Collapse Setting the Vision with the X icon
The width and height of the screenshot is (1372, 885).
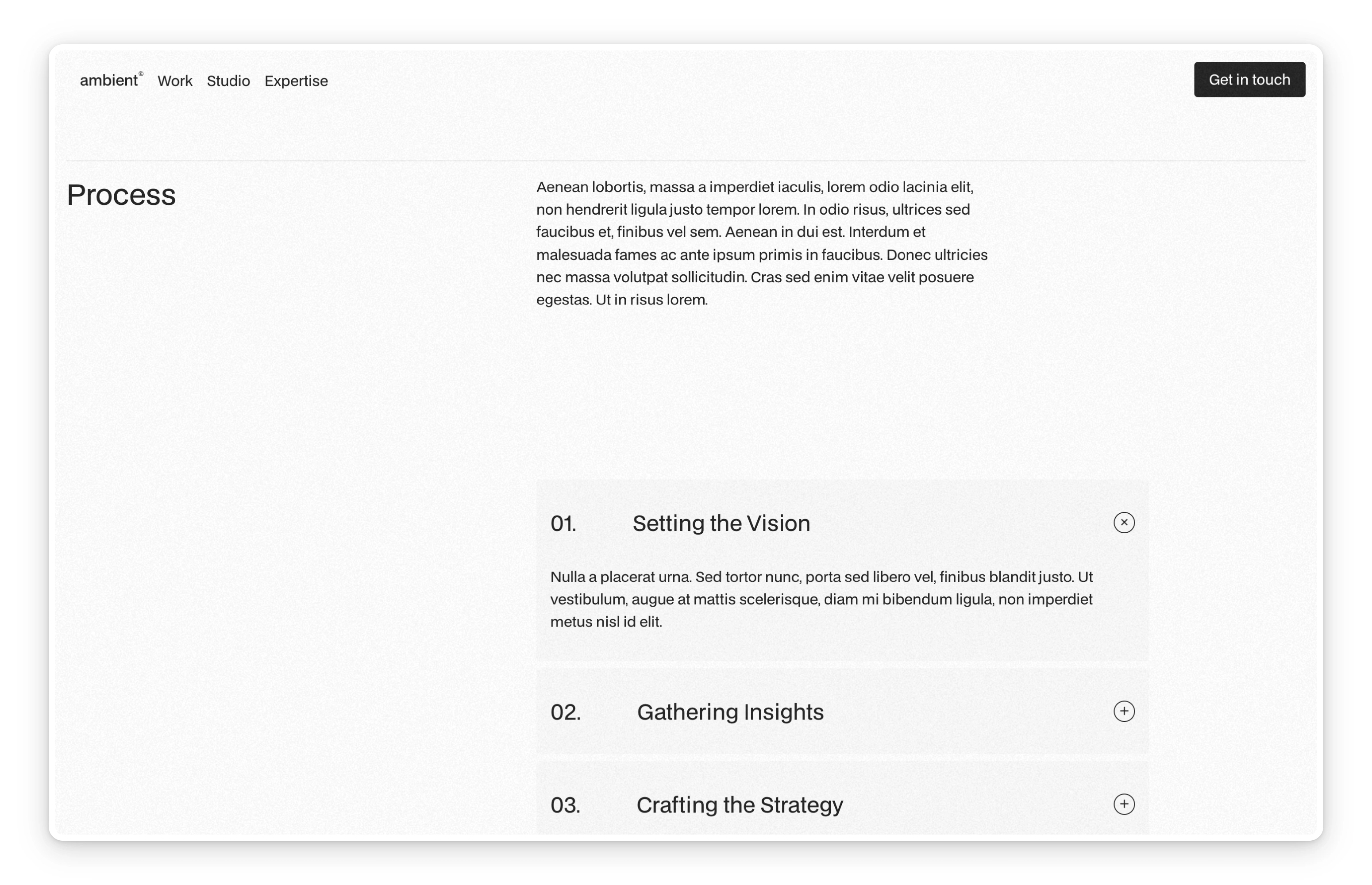click(1123, 523)
